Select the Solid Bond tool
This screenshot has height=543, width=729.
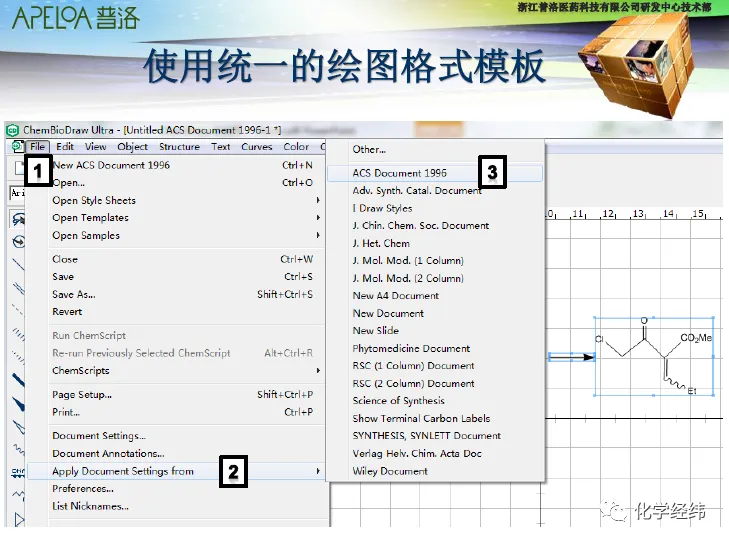18,265
